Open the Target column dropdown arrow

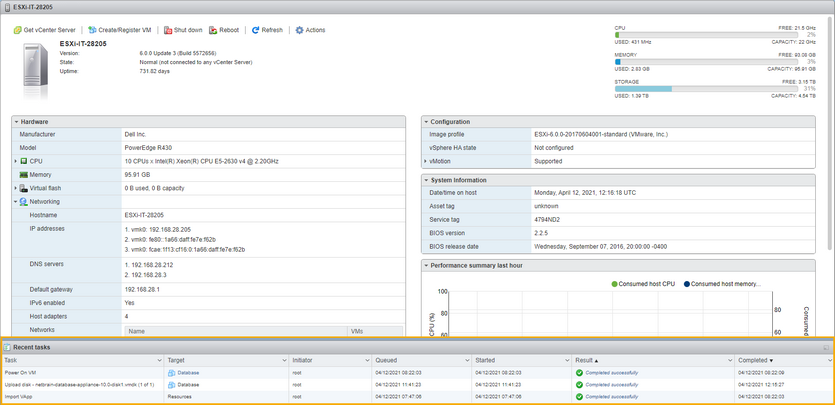coord(284,361)
